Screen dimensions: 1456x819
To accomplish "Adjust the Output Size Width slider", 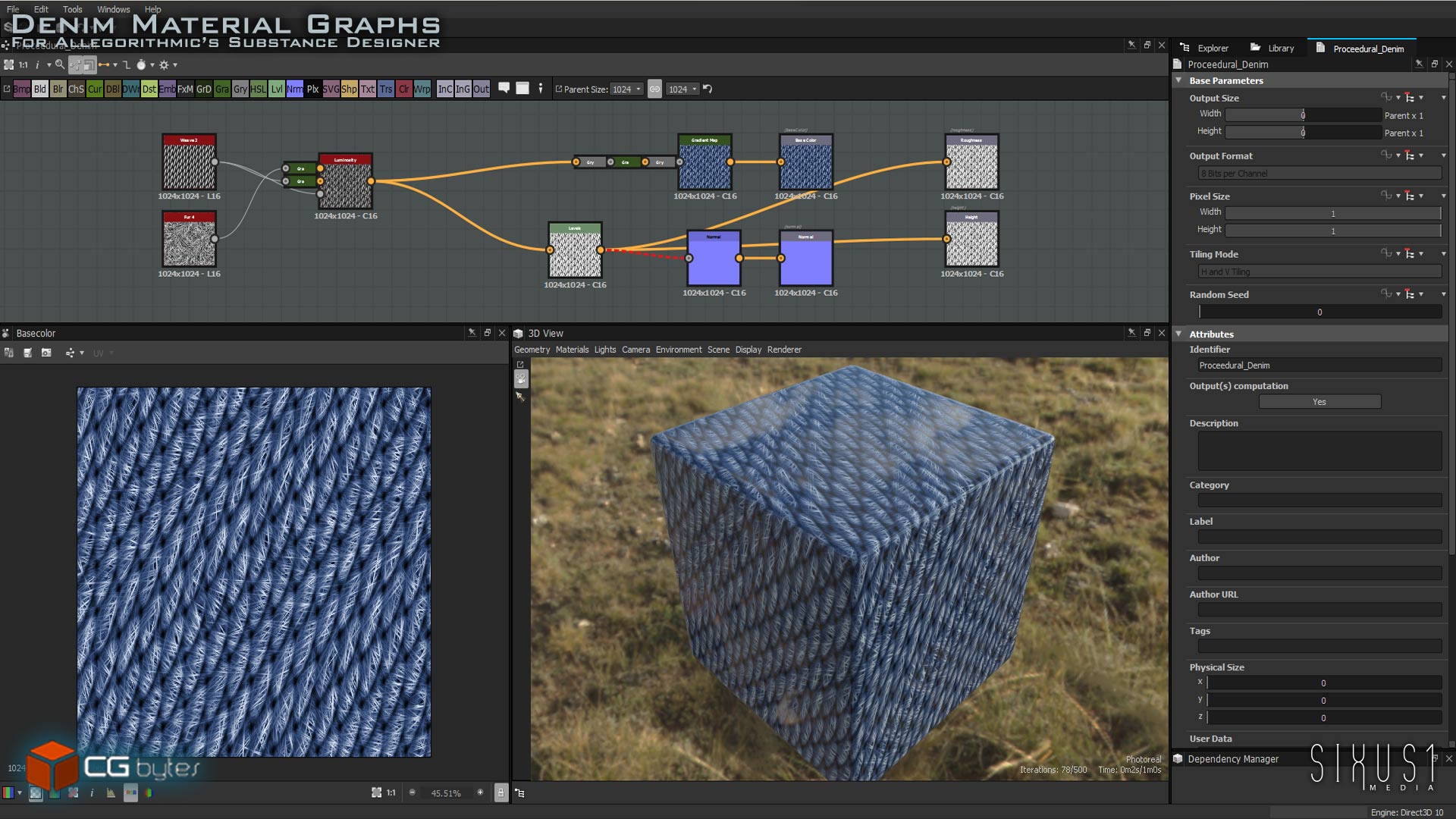I will [1303, 115].
